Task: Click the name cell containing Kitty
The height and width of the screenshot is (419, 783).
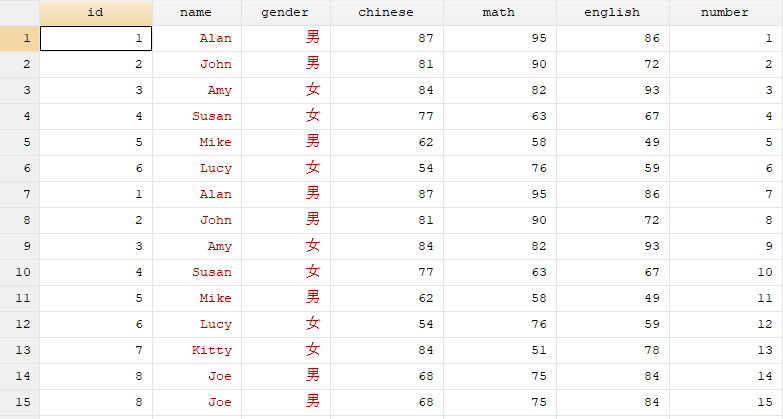Action: (x=197, y=350)
